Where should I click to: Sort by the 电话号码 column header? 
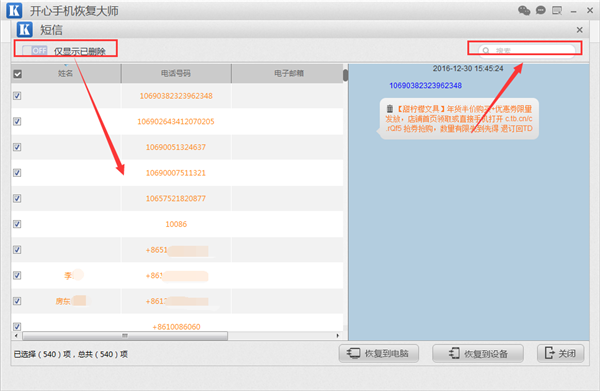[176, 73]
